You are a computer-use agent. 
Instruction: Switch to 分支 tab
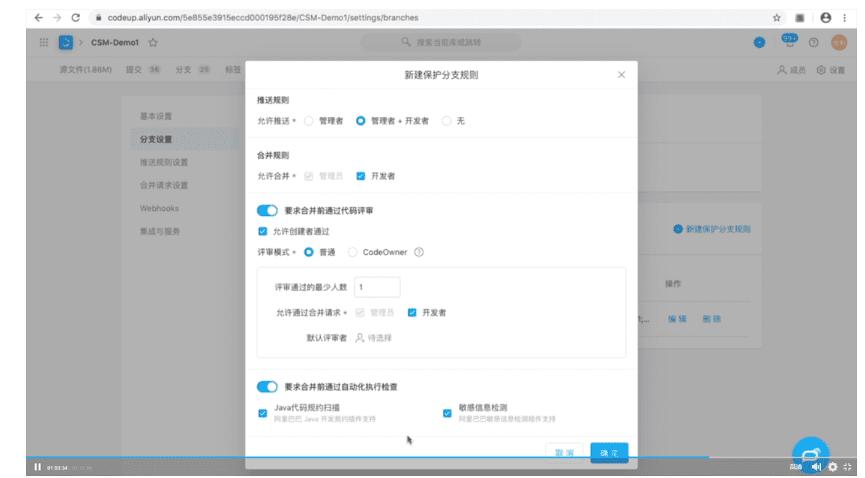pyautogui.click(x=193, y=70)
